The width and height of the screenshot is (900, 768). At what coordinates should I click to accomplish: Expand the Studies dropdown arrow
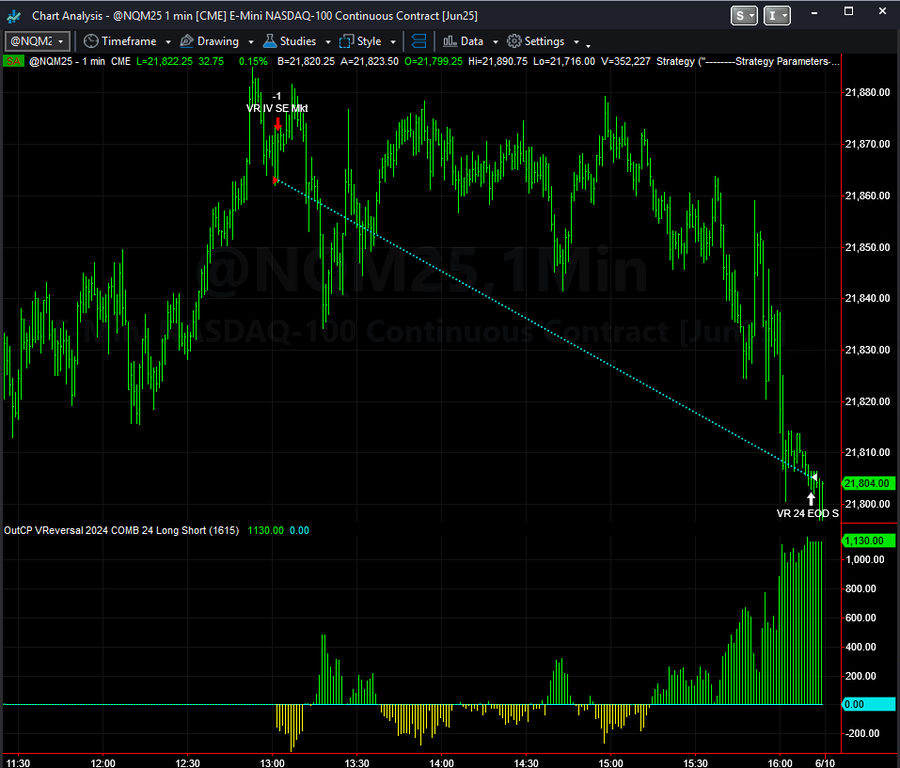[x=328, y=42]
